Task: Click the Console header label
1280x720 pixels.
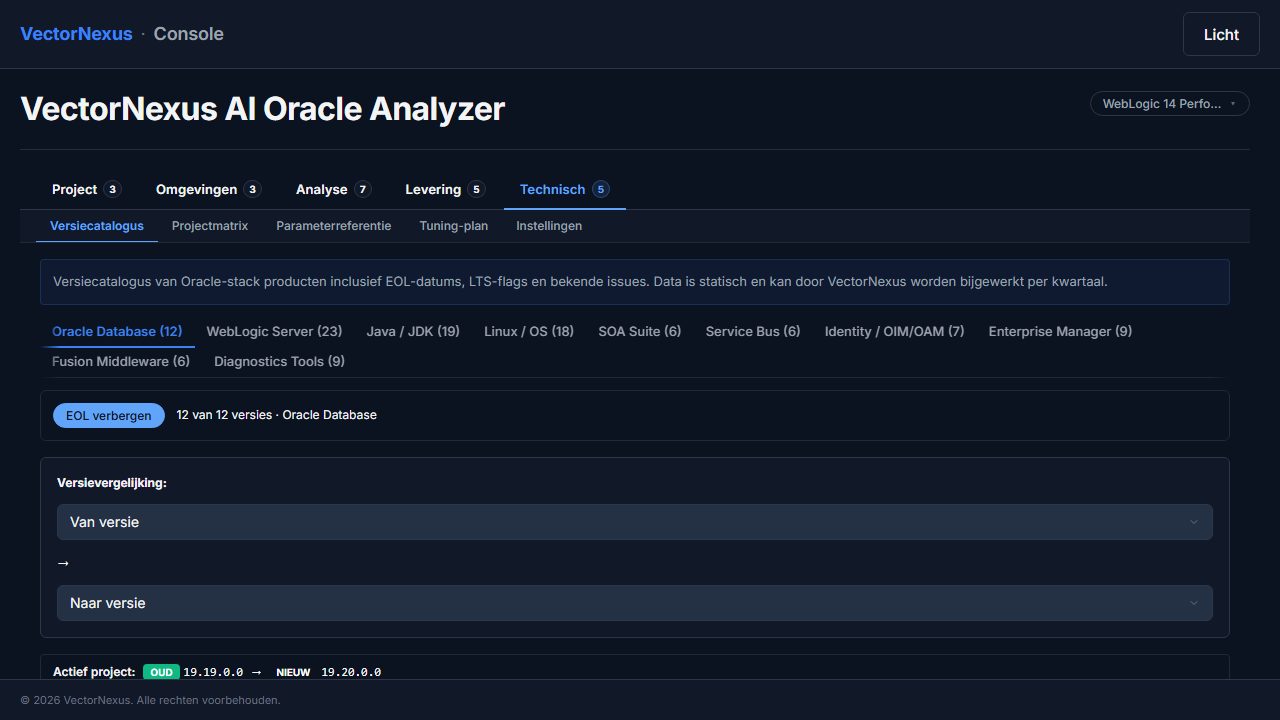Action: click(188, 34)
